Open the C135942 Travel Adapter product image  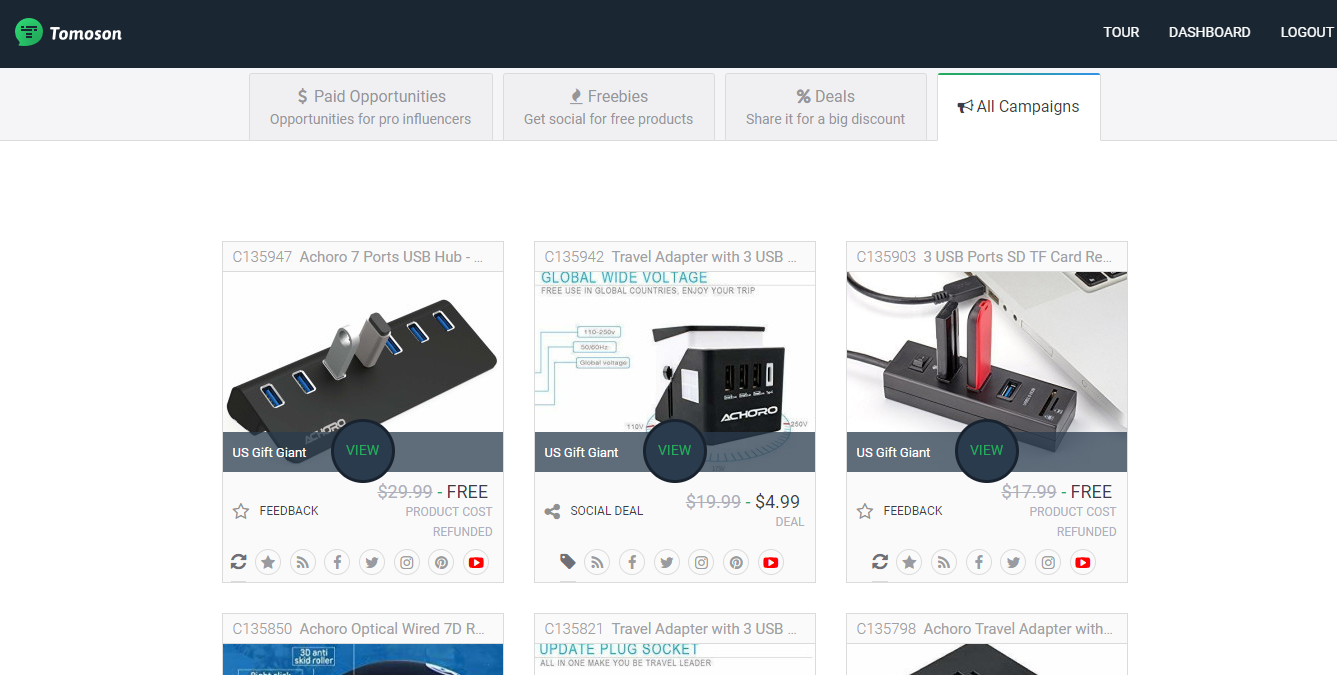click(674, 350)
